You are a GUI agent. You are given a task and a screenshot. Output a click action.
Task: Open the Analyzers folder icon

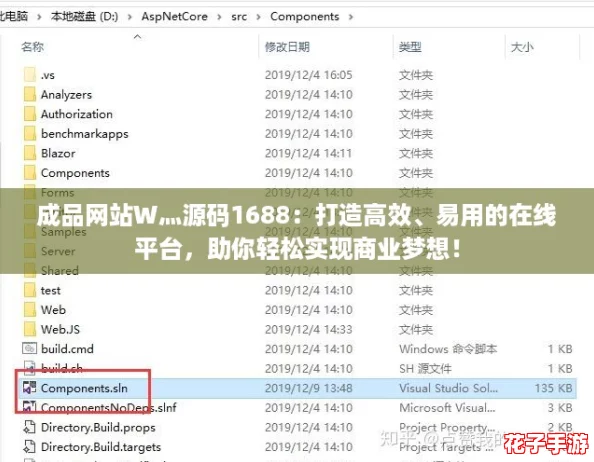30,94
